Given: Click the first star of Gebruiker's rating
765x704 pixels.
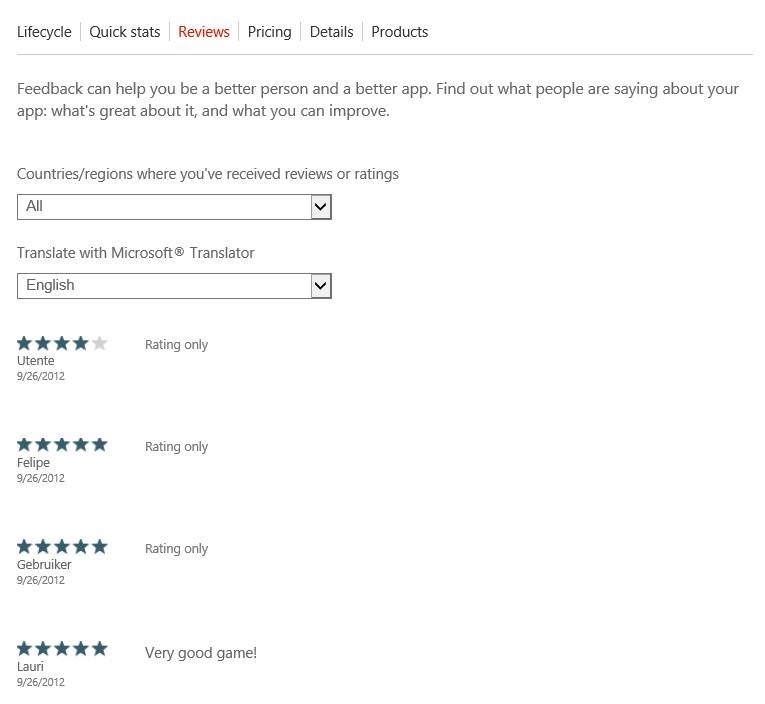Looking at the screenshot, I should click(25, 547).
